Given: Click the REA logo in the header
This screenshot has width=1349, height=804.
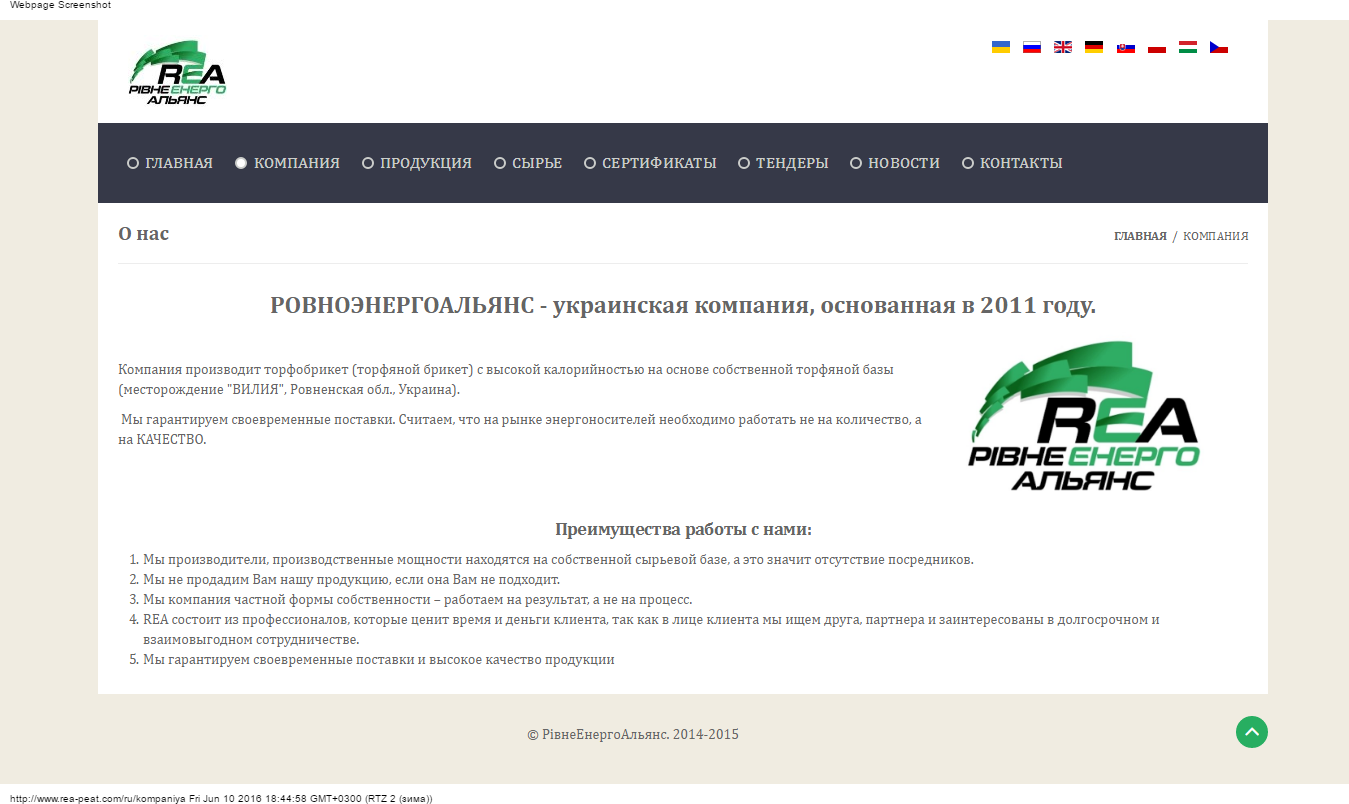Looking at the screenshot, I should pyautogui.click(x=177, y=71).
